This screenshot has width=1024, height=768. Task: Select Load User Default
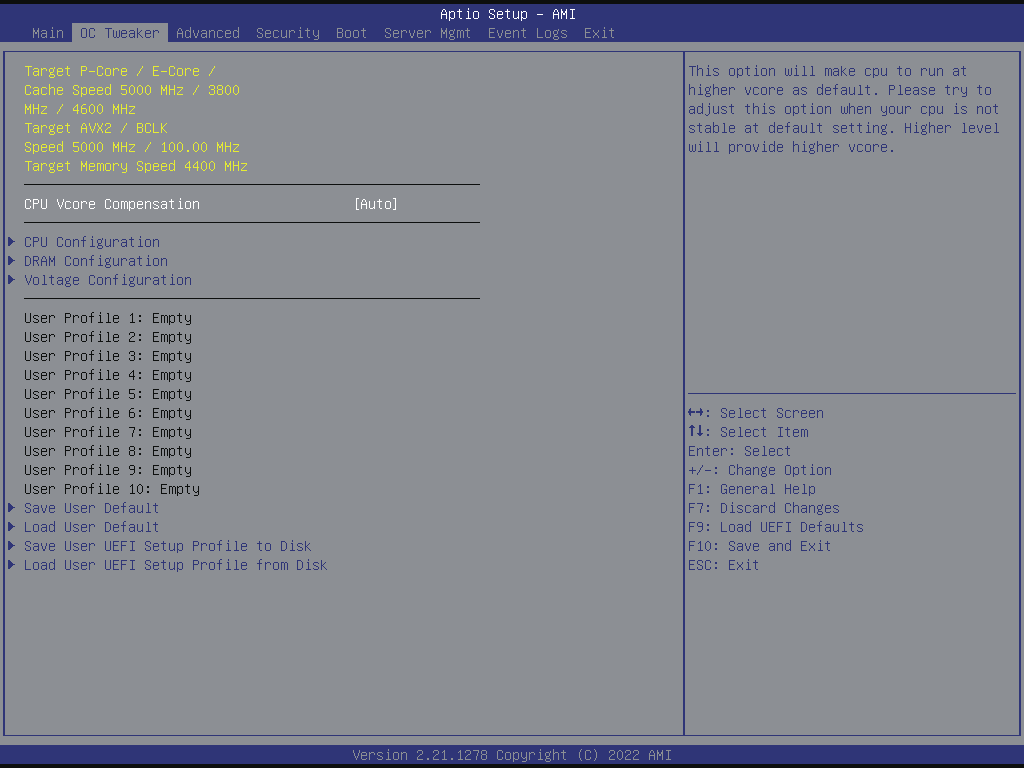pos(92,527)
